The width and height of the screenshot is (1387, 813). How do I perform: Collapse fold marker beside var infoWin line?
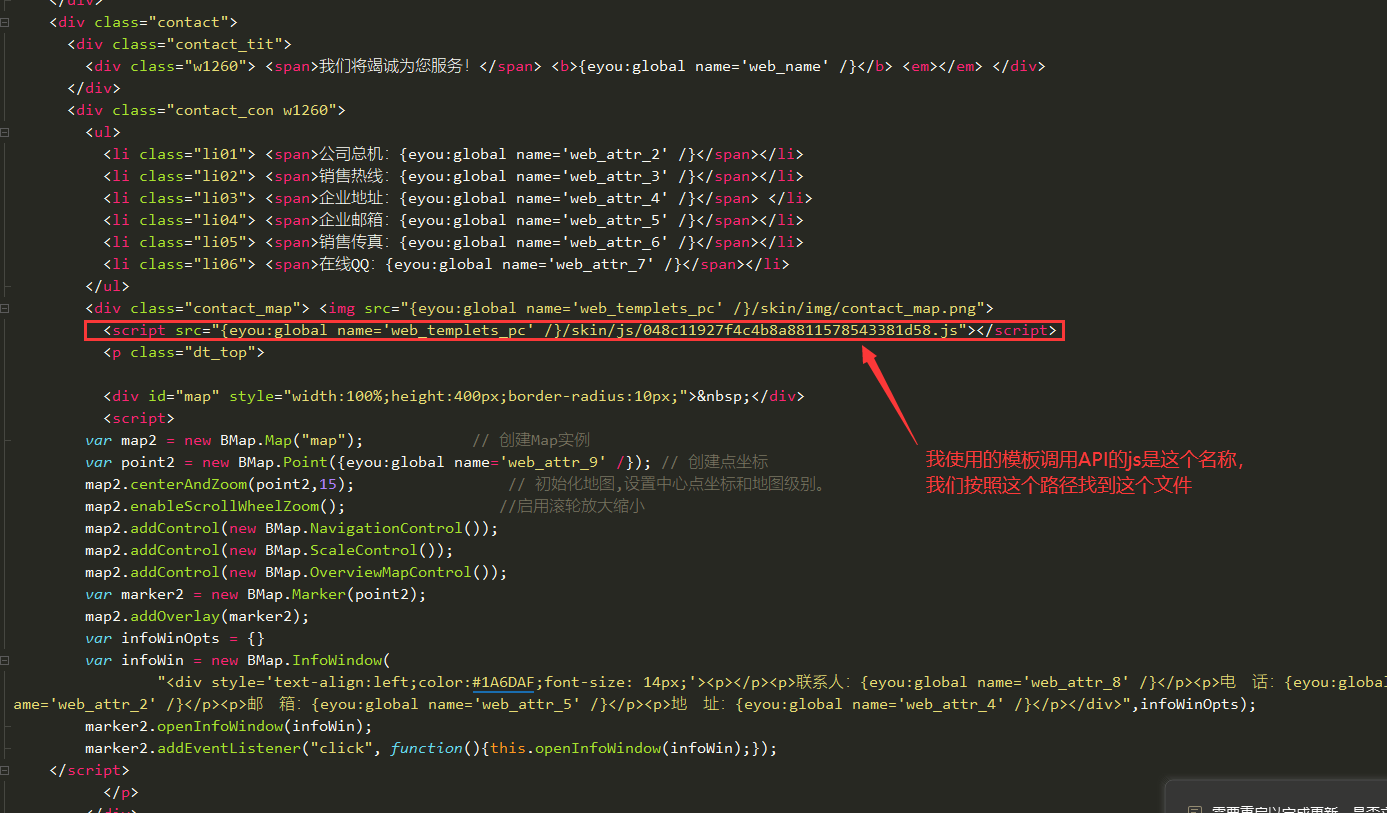[x=6, y=660]
